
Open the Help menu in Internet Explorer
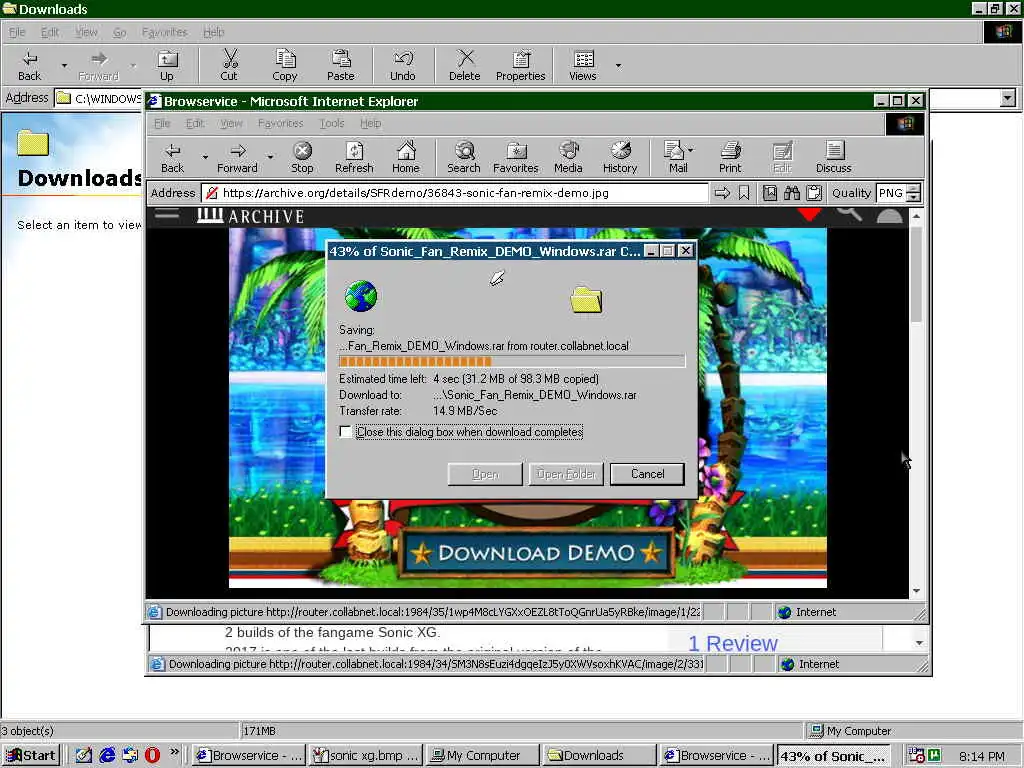pyautogui.click(x=370, y=123)
